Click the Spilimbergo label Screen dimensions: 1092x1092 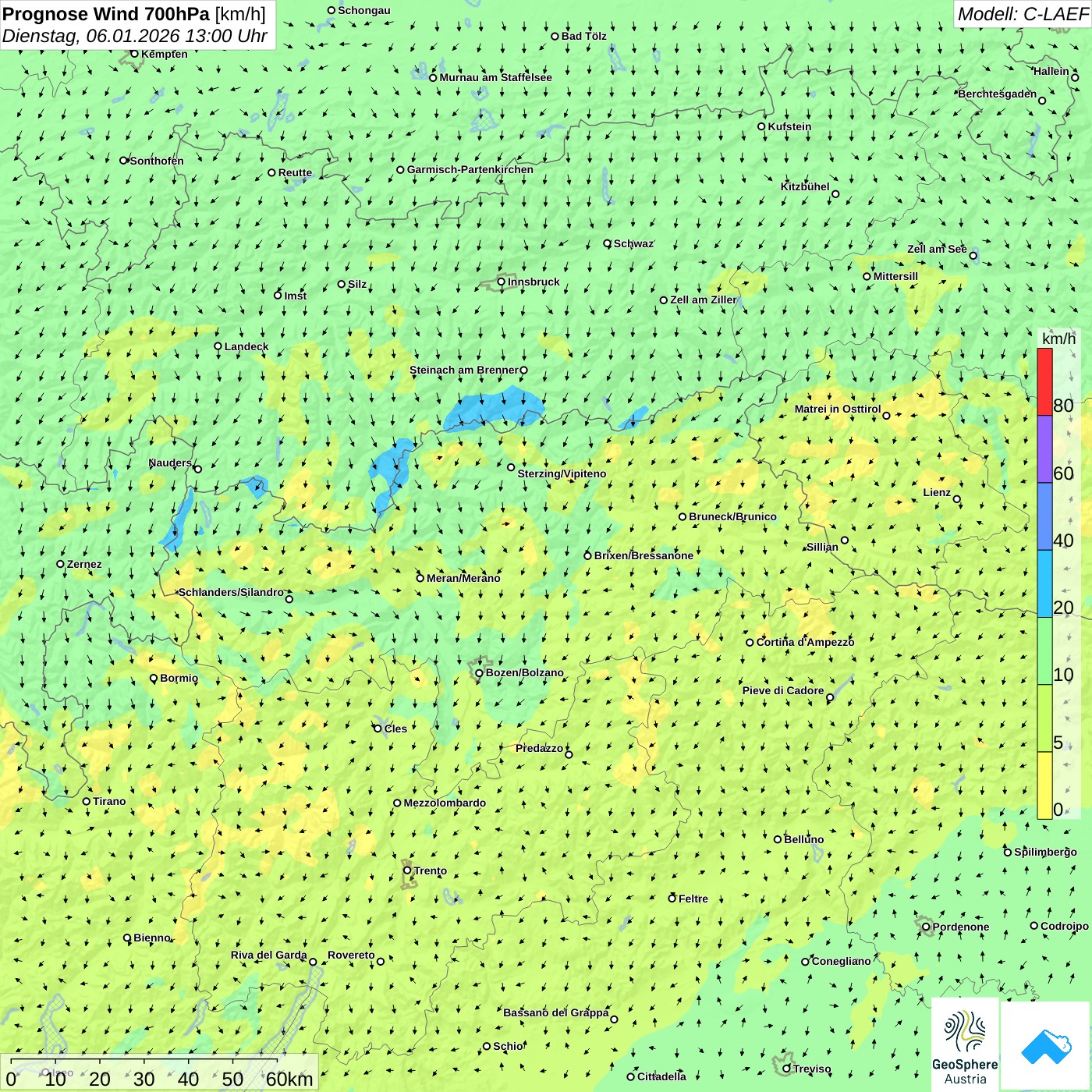point(1045,852)
